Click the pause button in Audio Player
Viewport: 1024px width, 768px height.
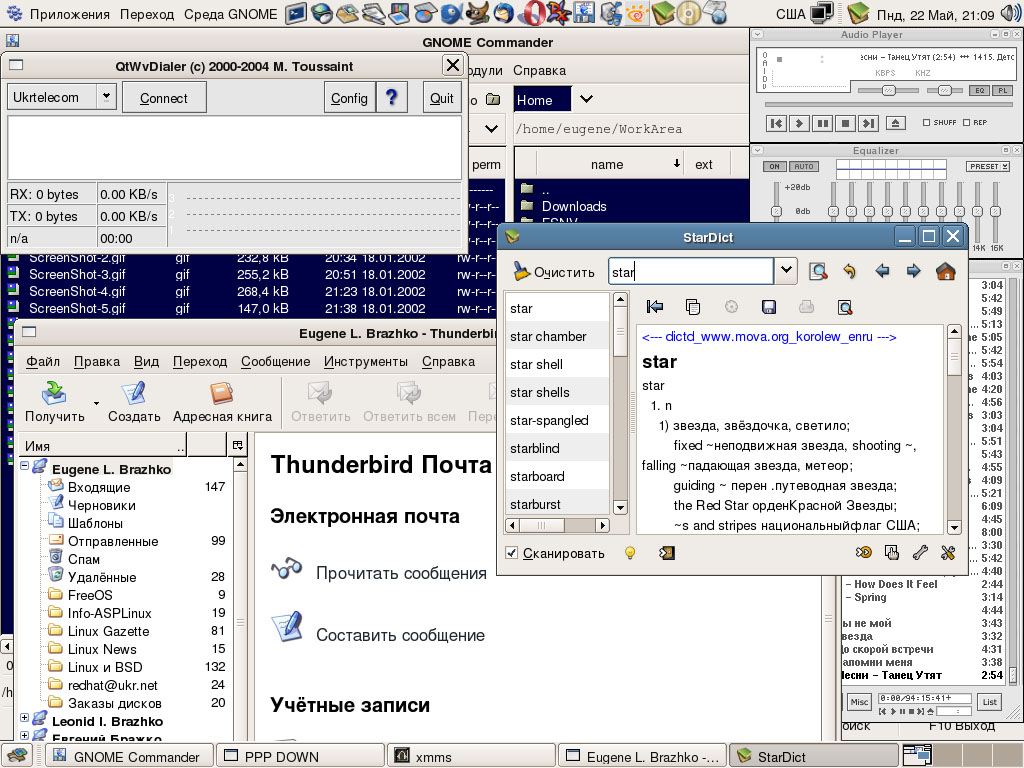point(822,123)
